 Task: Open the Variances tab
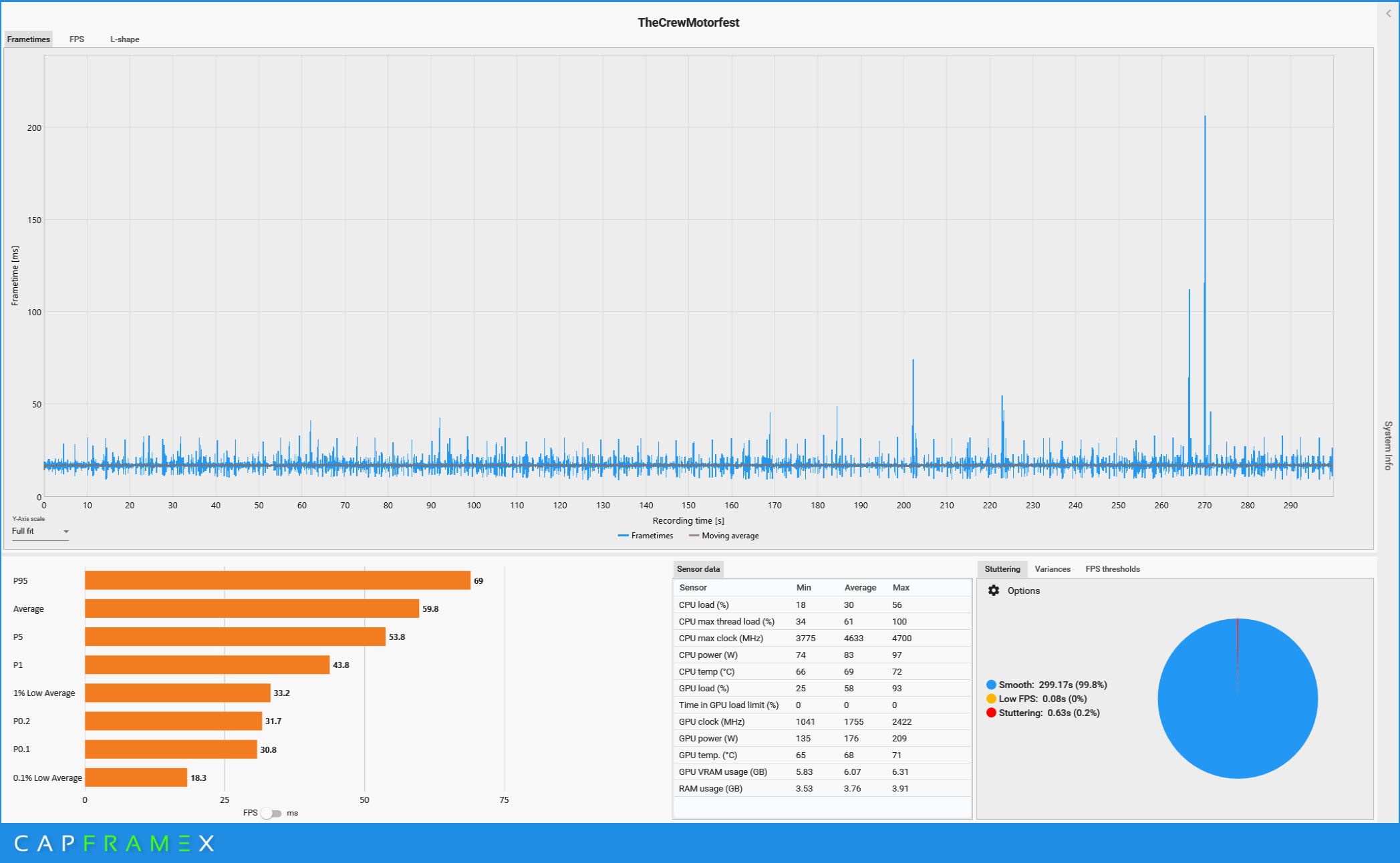pyautogui.click(x=1052, y=569)
